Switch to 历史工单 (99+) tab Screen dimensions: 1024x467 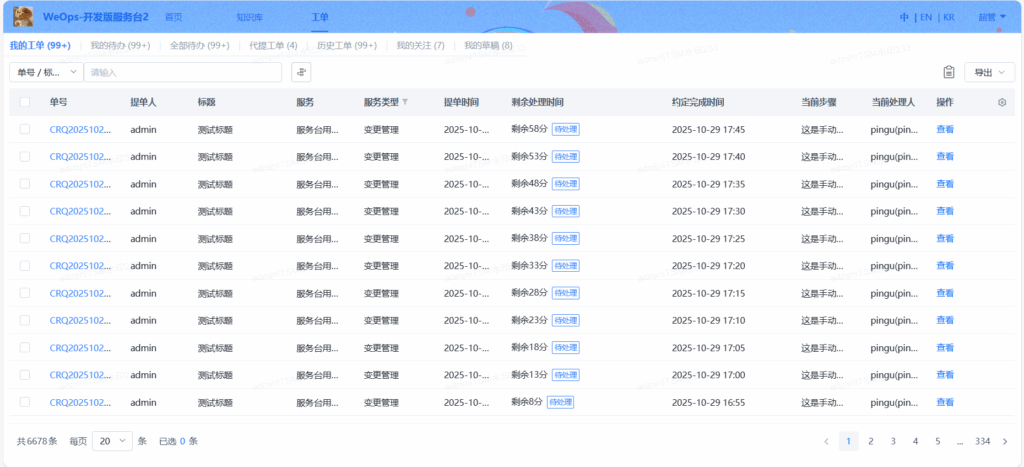click(x=346, y=45)
